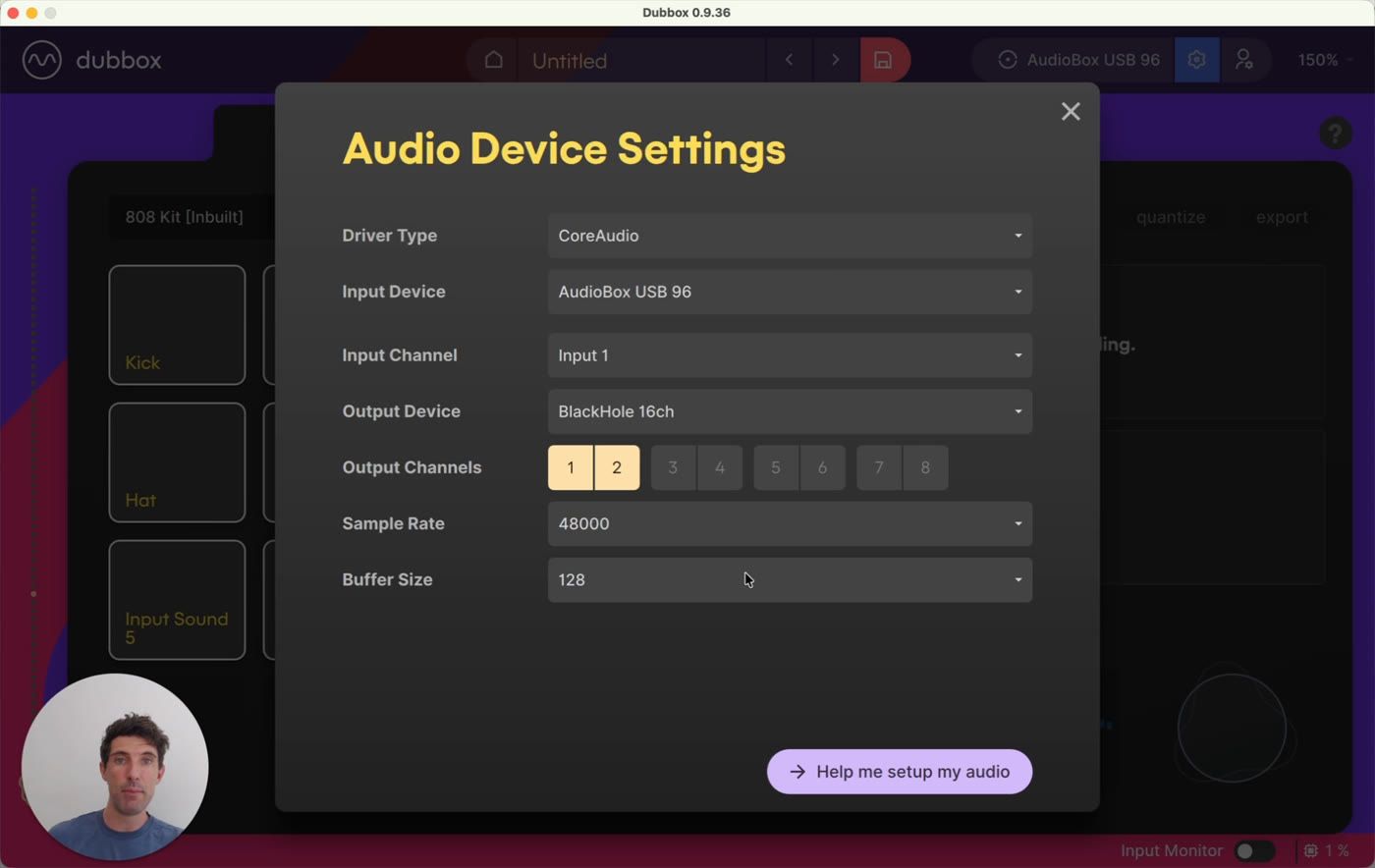The height and width of the screenshot is (868, 1375).
Task: Click the home icon in top bar
Action: [x=493, y=60]
